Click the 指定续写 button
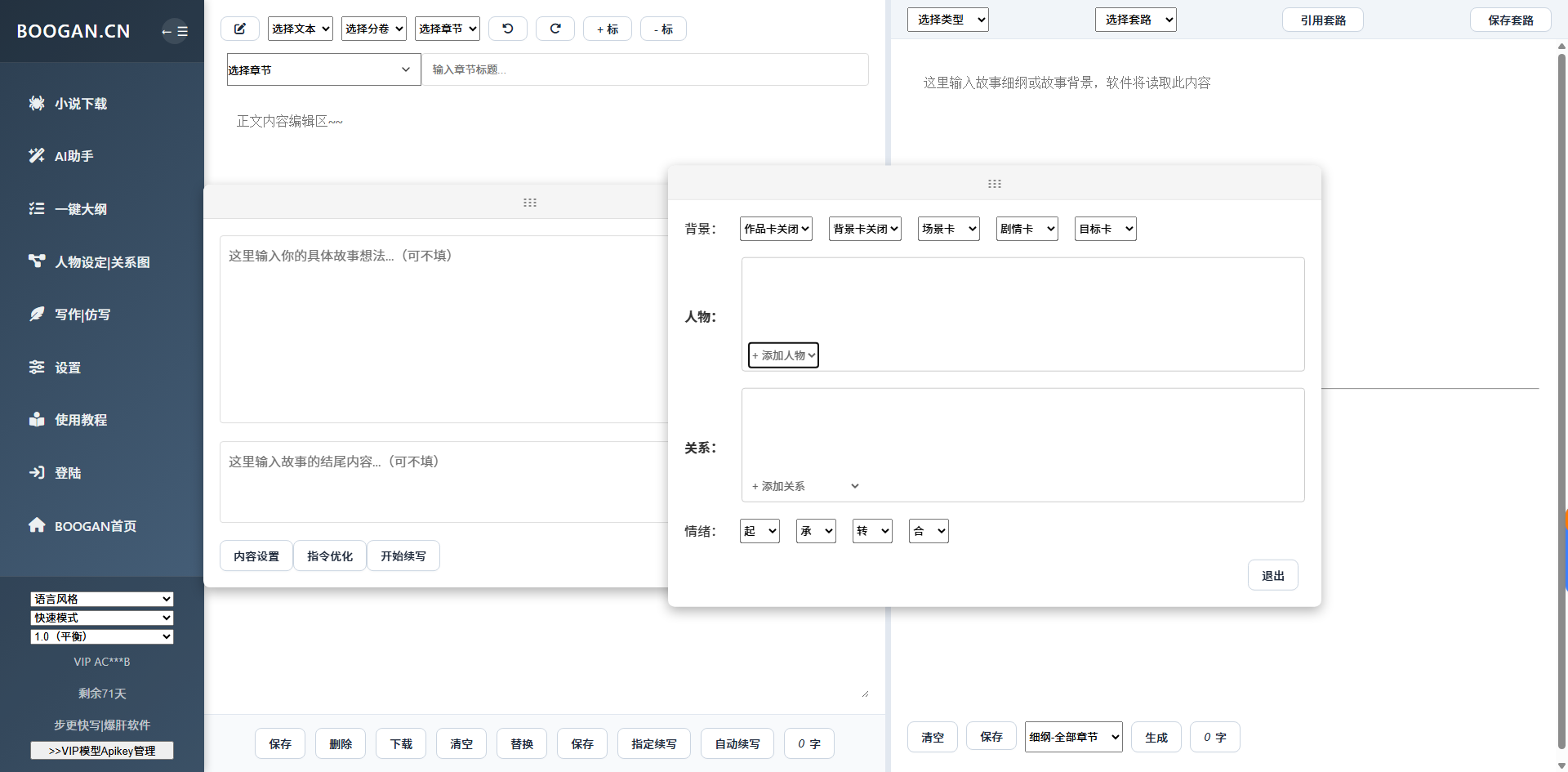The height and width of the screenshot is (772, 1568). click(654, 743)
